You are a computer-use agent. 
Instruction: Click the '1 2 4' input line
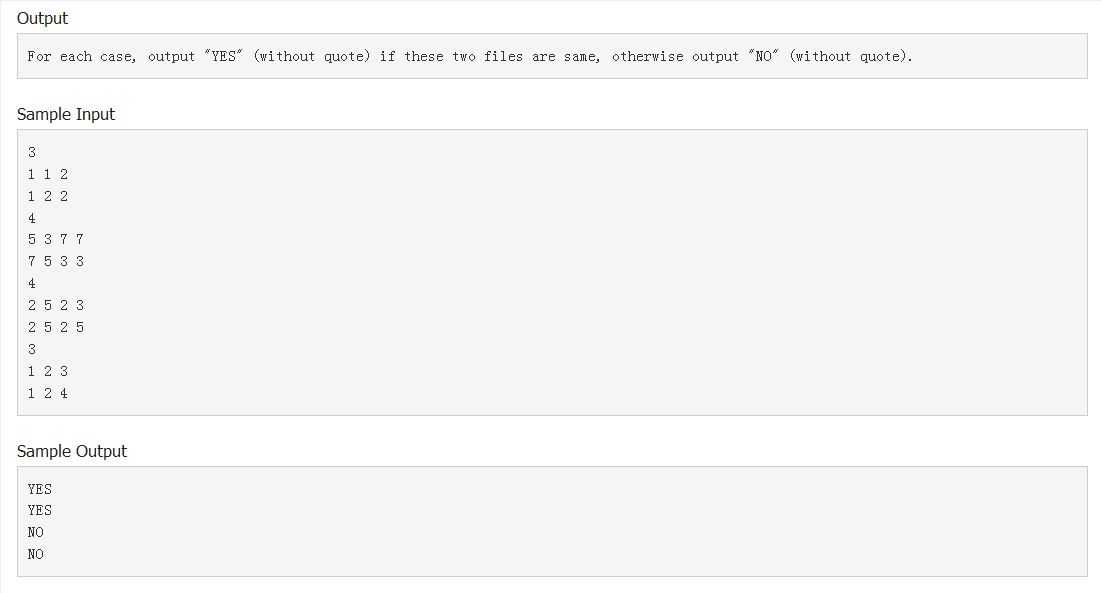pos(48,393)
